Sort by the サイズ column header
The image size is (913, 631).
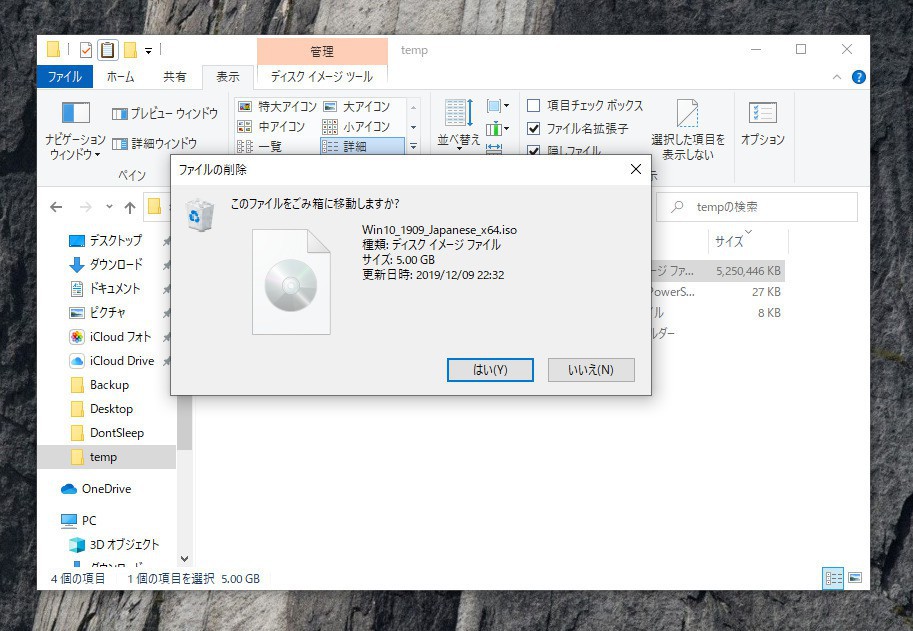coord(748,241)
